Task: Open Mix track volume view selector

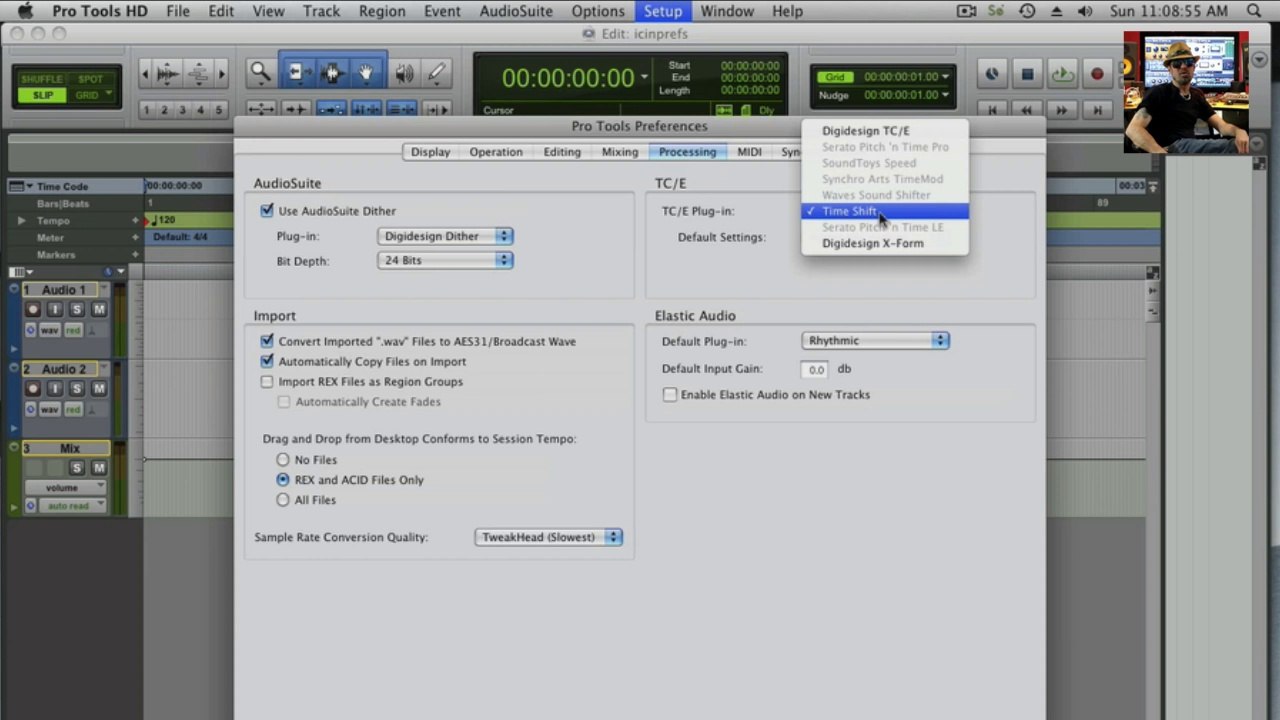Action: point(65,488)
